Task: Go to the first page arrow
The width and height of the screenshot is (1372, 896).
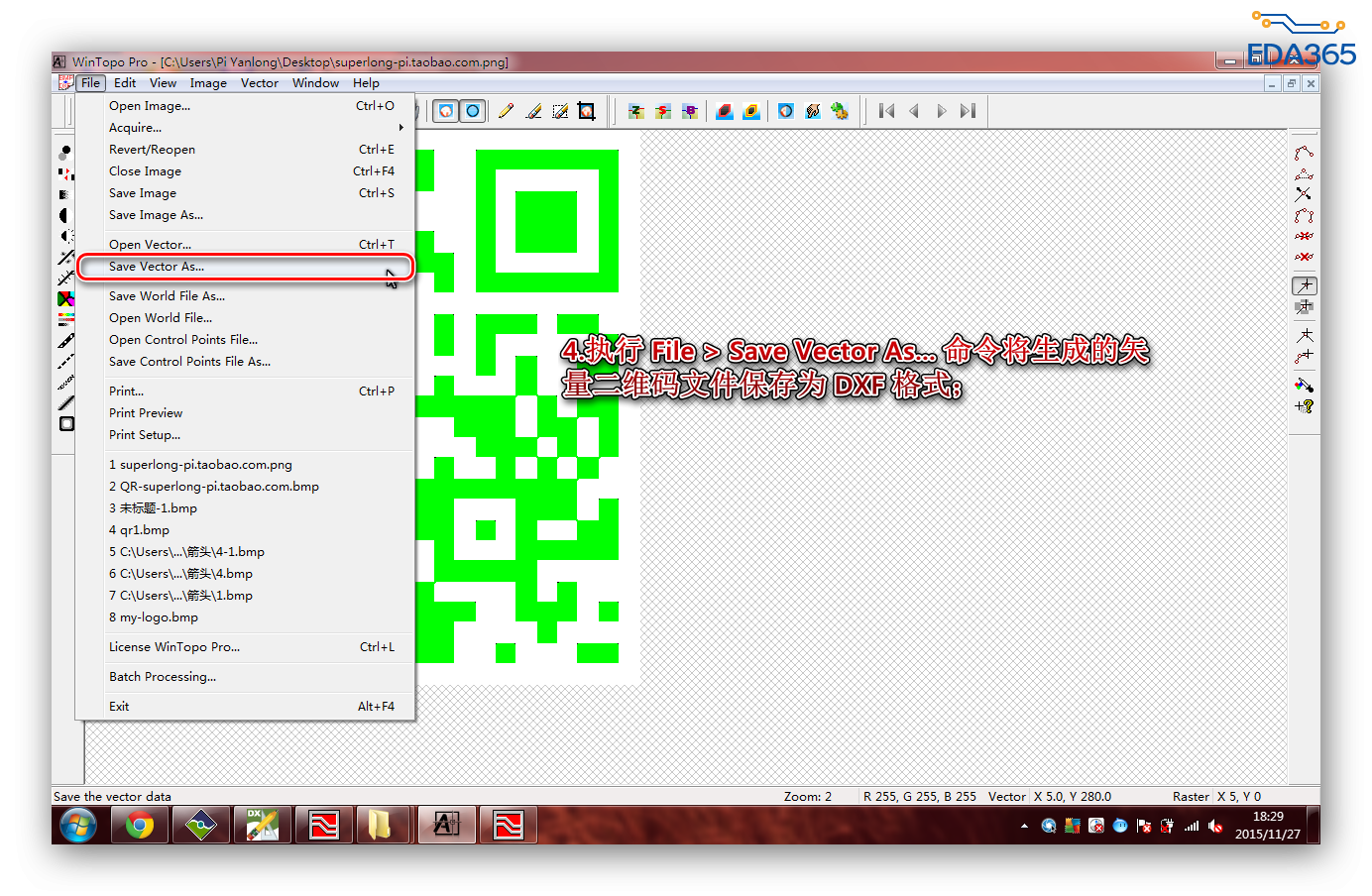Action: tap(886, 111)
